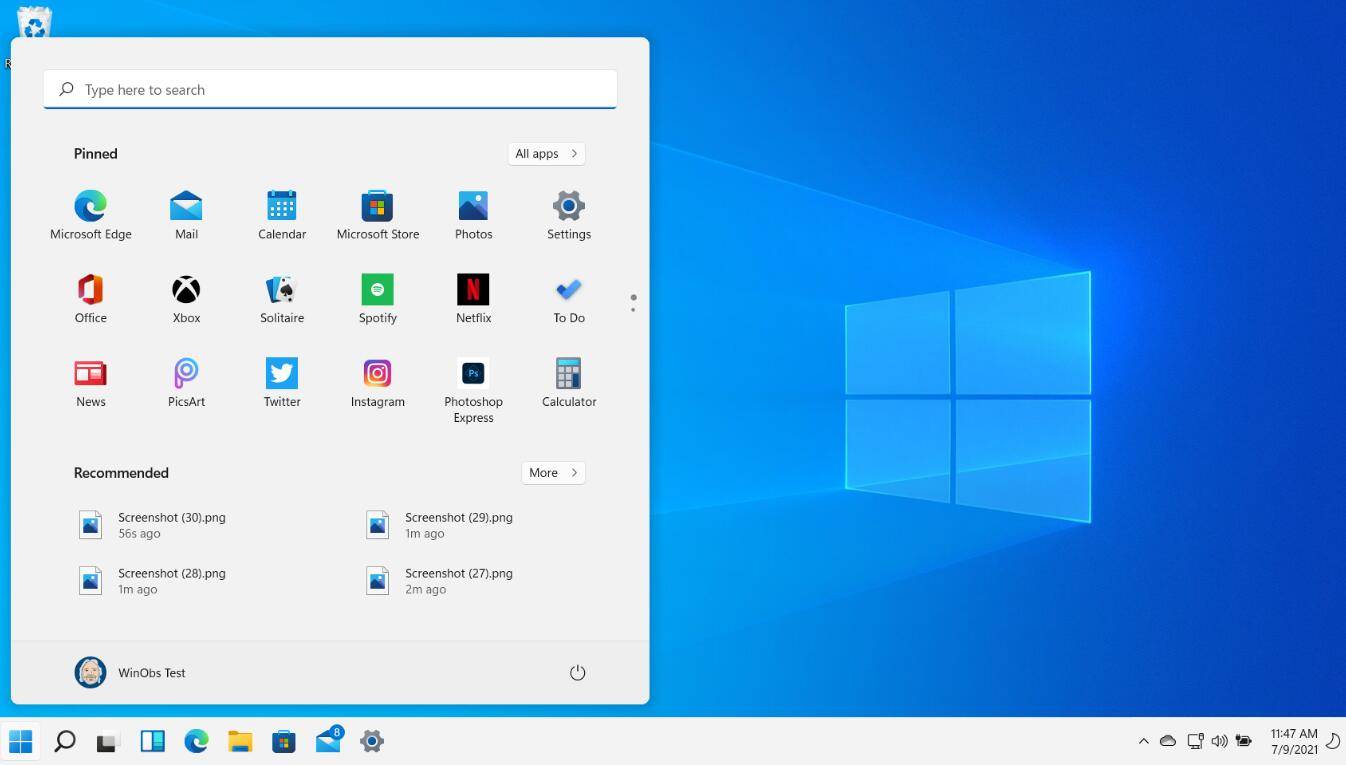The image size is (1346, 765).
Task: Open network status tray icon
Action: click(1195, 741)
